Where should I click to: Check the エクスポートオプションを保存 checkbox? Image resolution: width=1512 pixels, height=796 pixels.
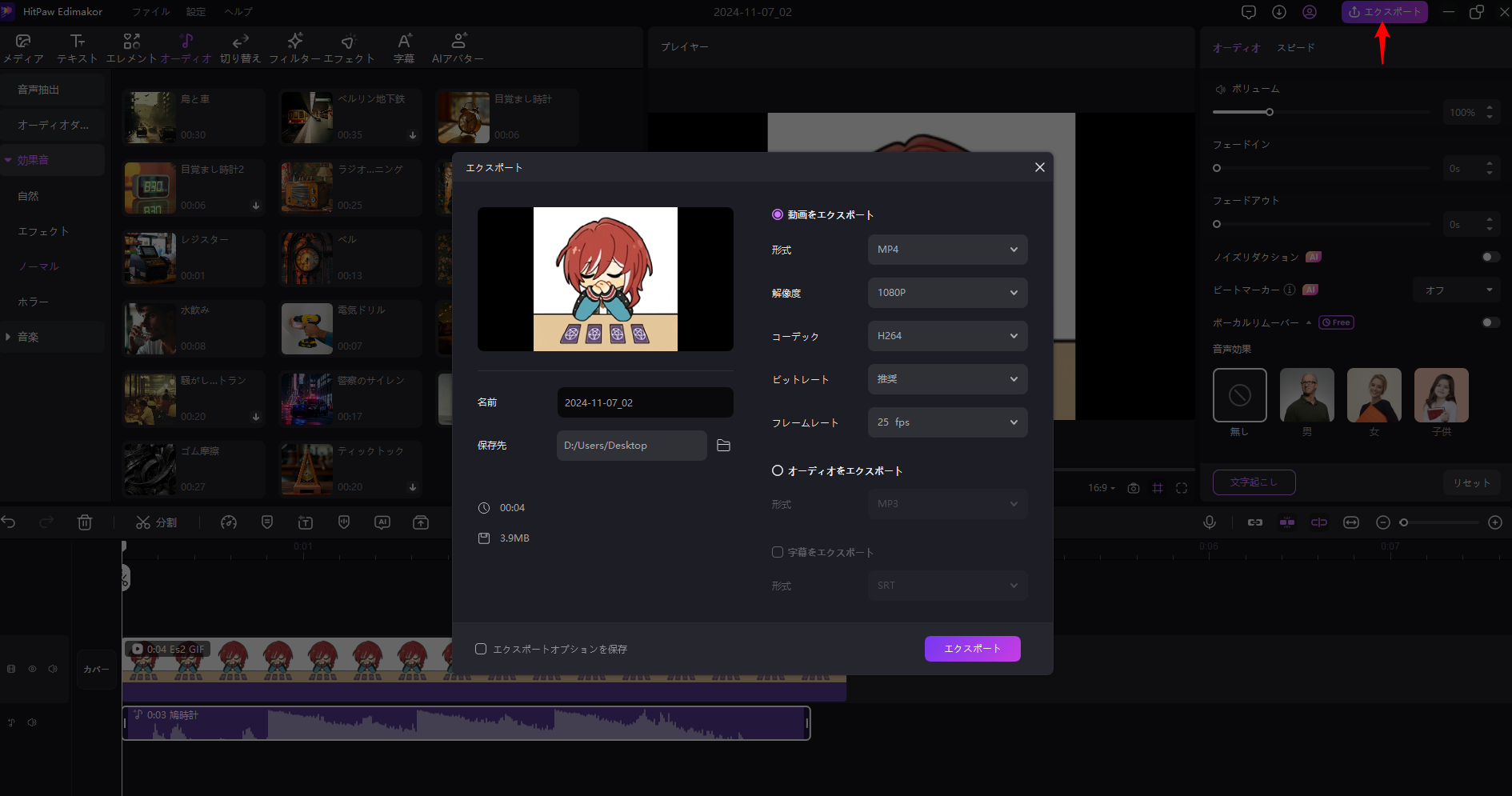click(481, 649)
